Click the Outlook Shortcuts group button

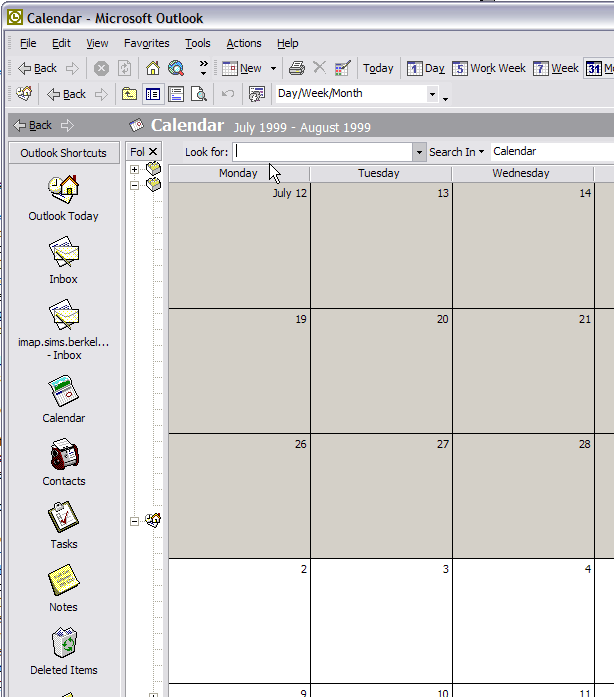point(64,153)
